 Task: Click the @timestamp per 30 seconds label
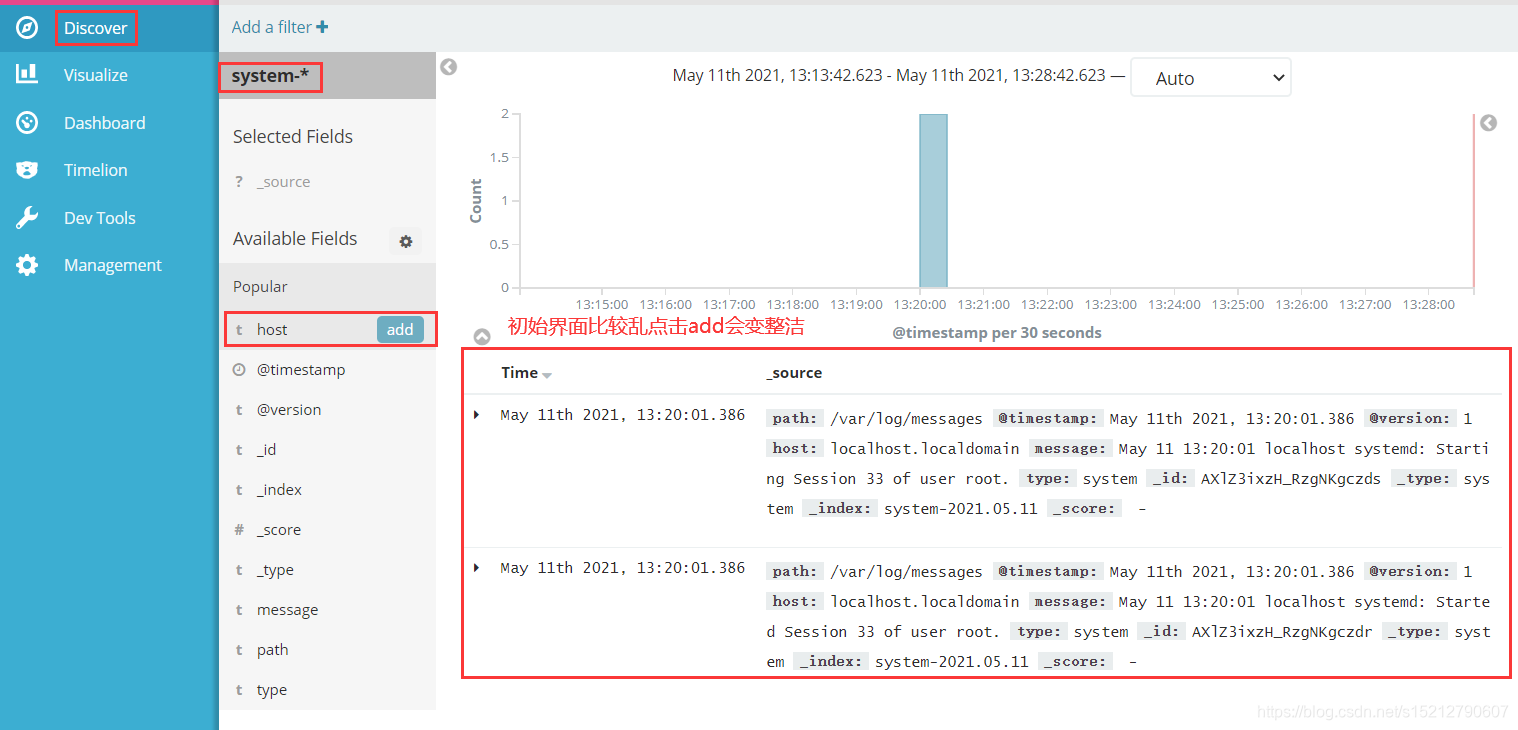pos(997,333)
